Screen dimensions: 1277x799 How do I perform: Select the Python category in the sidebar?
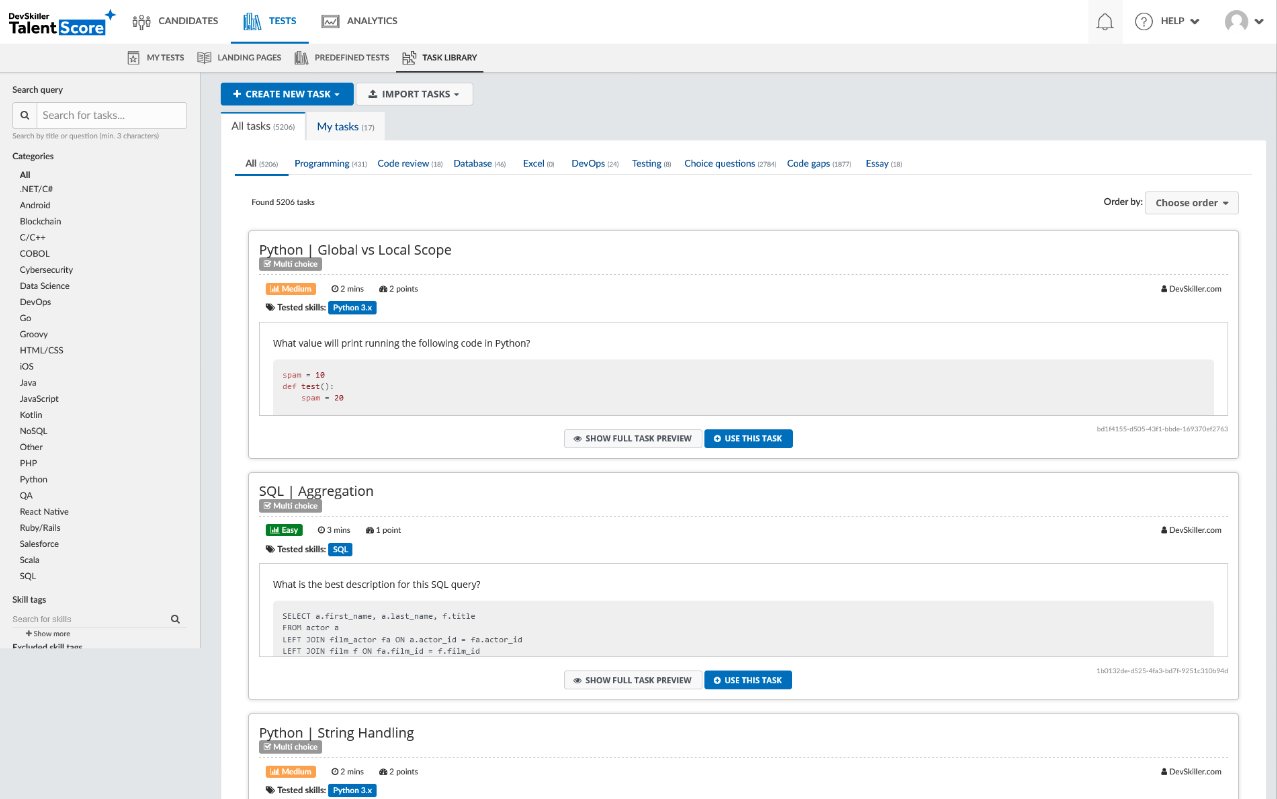tap(33, 479)
